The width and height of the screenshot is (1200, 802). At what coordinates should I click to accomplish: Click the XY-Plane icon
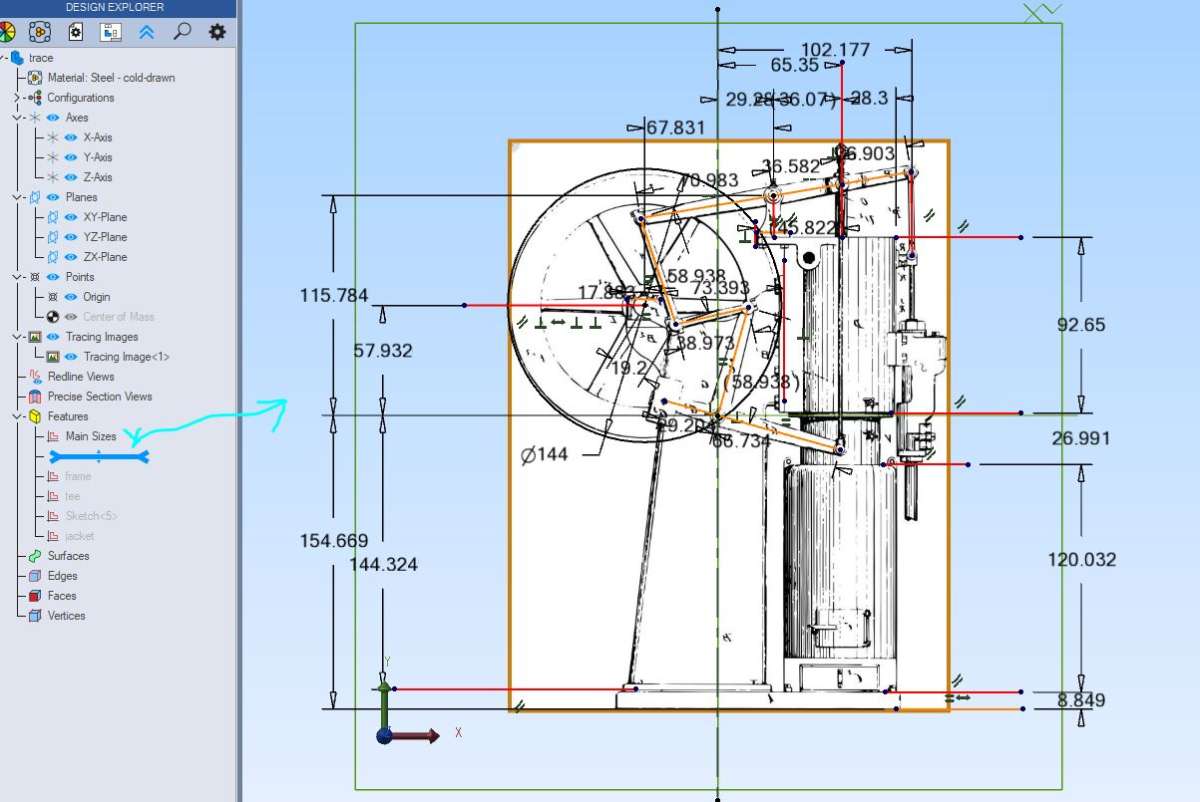coord(53,217)
